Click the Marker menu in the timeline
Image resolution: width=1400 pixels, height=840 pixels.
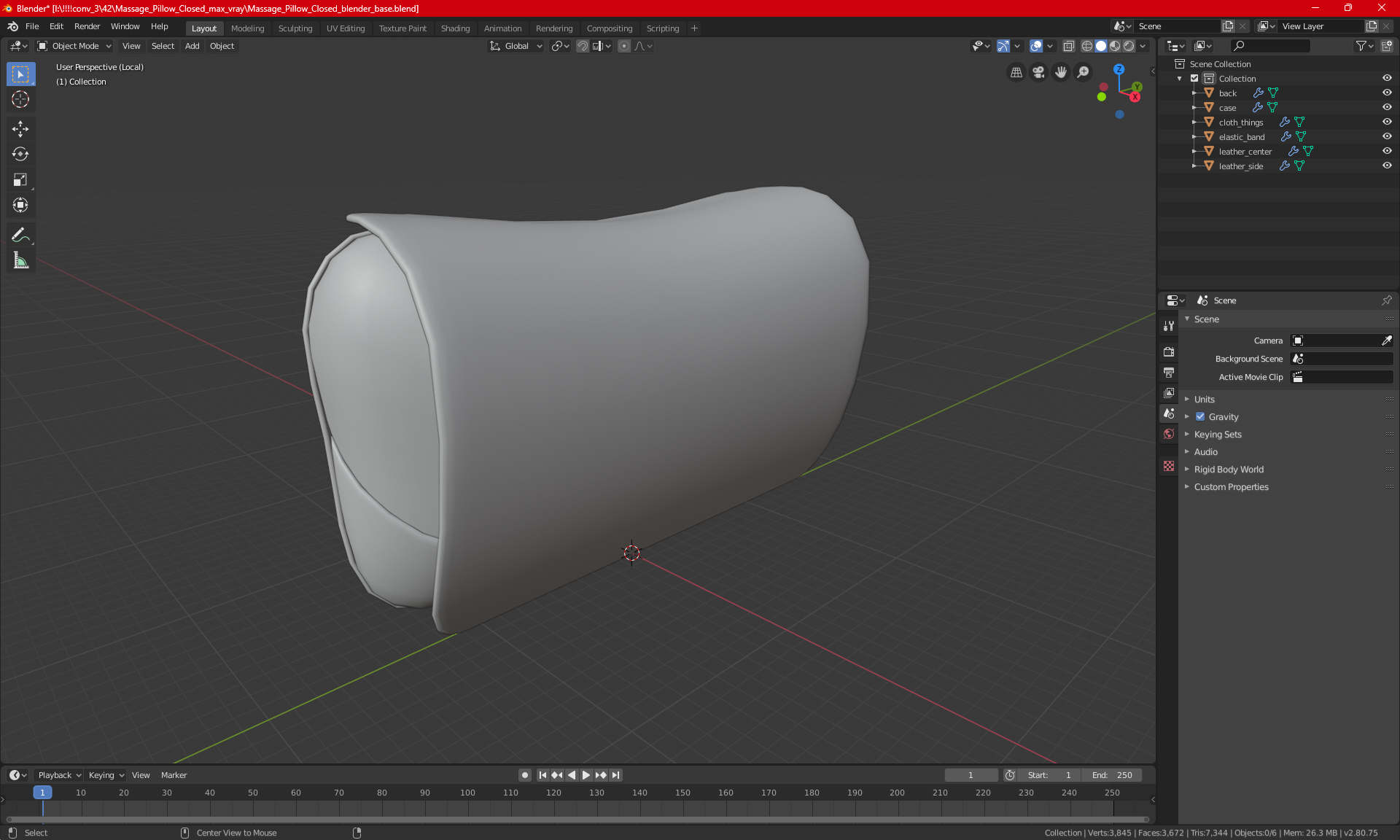point(174,775)
